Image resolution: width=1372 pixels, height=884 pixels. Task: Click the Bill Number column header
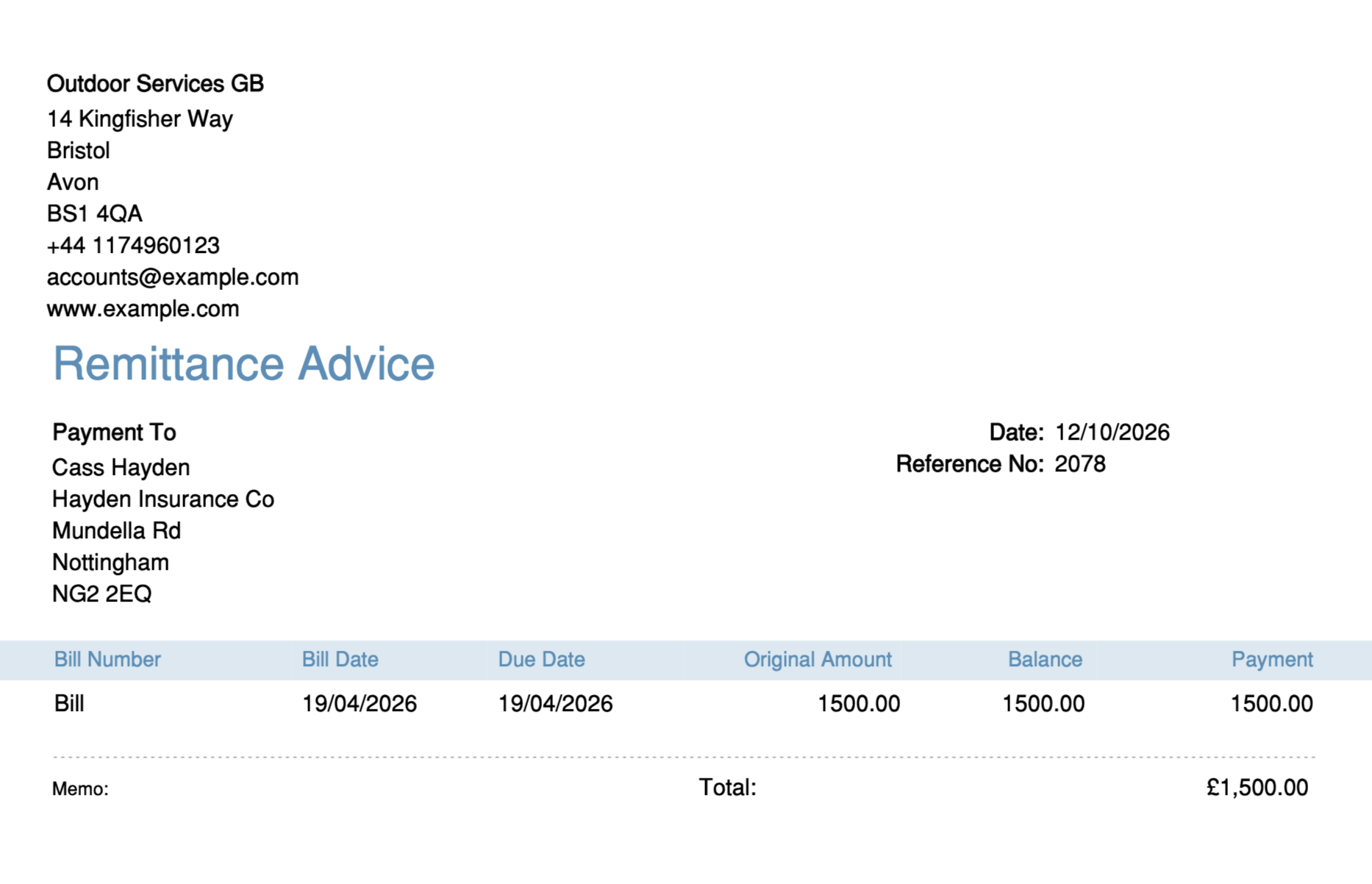[107, 660]
